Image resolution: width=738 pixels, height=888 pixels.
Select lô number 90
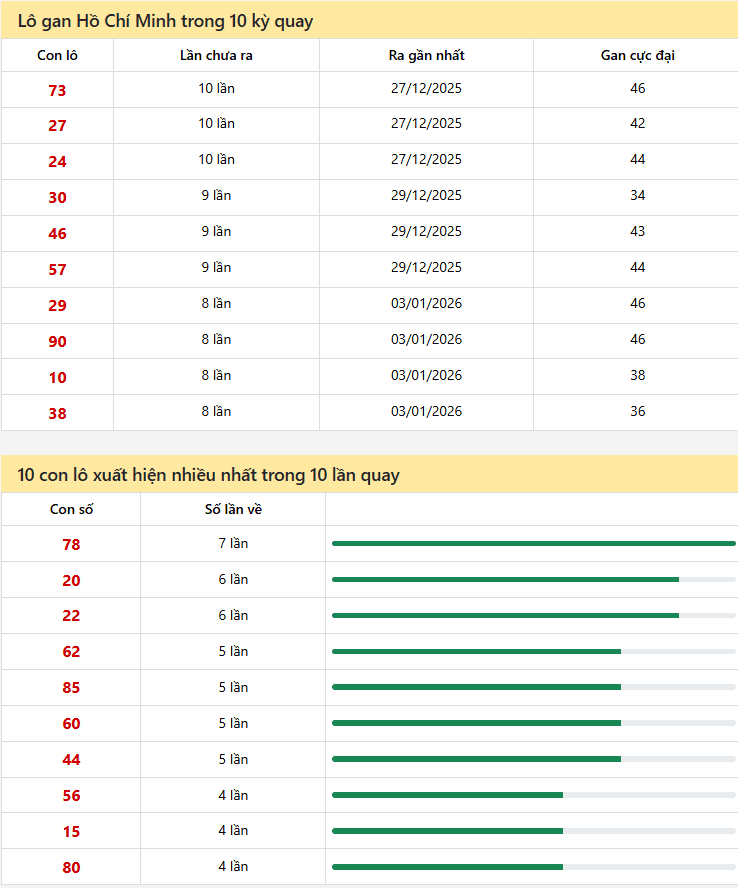(x=57, y=341)
